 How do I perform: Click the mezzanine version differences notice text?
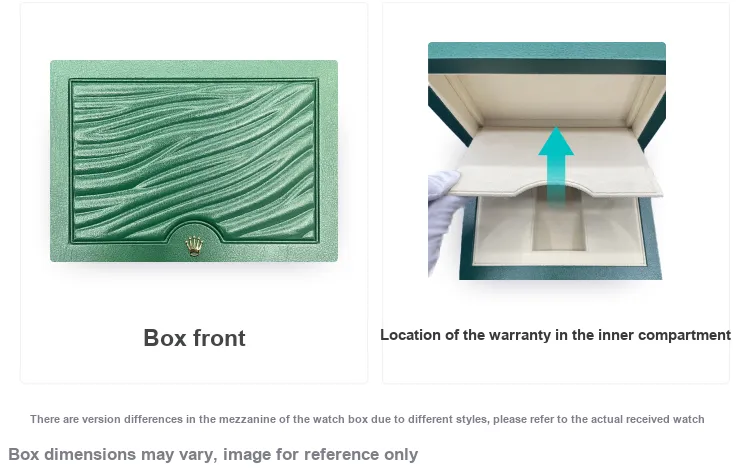[x=367, y=419]
